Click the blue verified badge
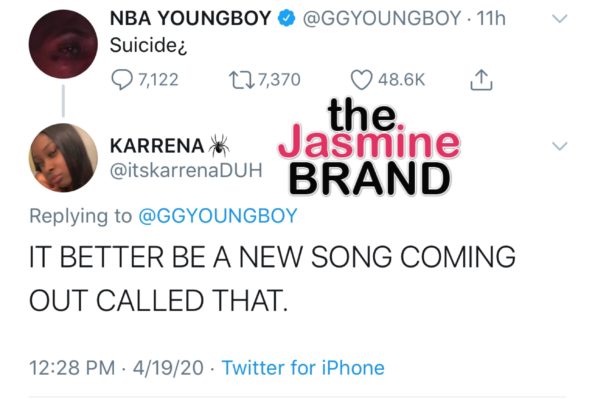Viewport: 595px width, 399px height. (286, 18)
